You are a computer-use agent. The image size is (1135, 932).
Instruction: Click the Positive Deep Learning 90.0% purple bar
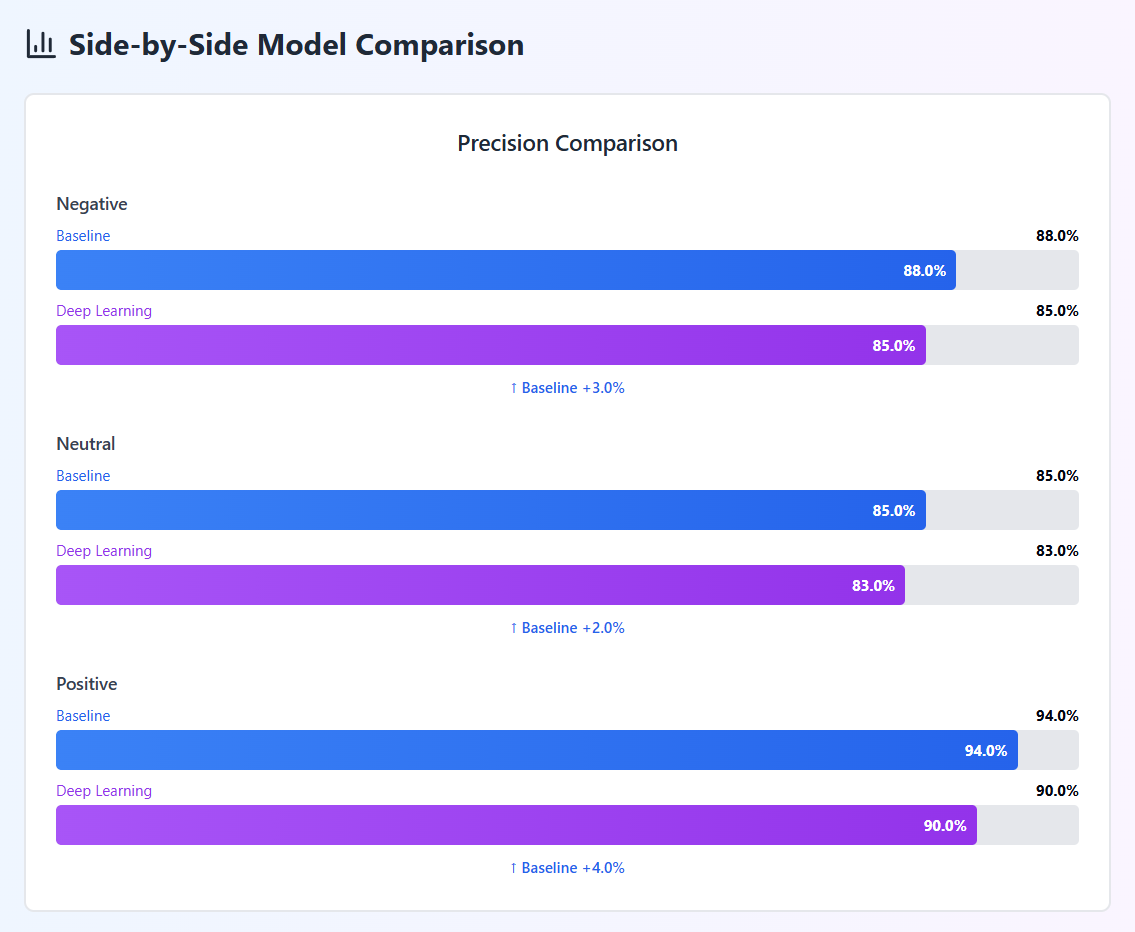click(x=516, y=825)
